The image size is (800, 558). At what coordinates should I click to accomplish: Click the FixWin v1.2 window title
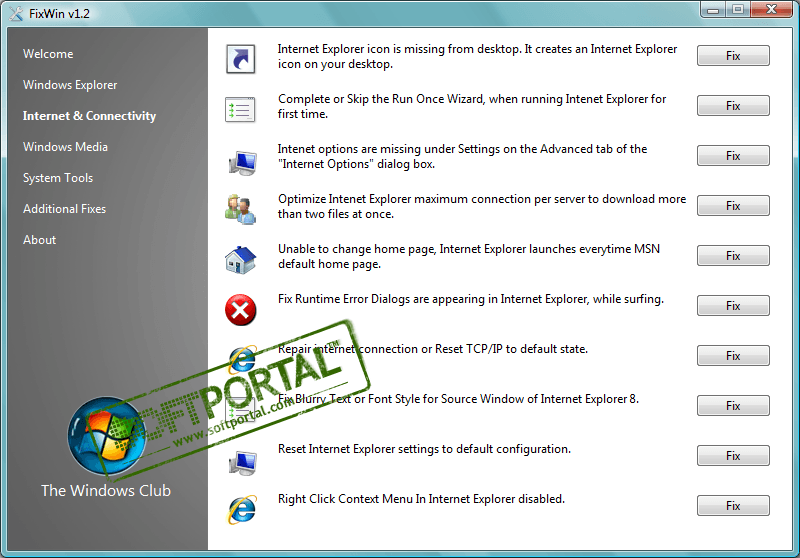(x=59, y=14)
